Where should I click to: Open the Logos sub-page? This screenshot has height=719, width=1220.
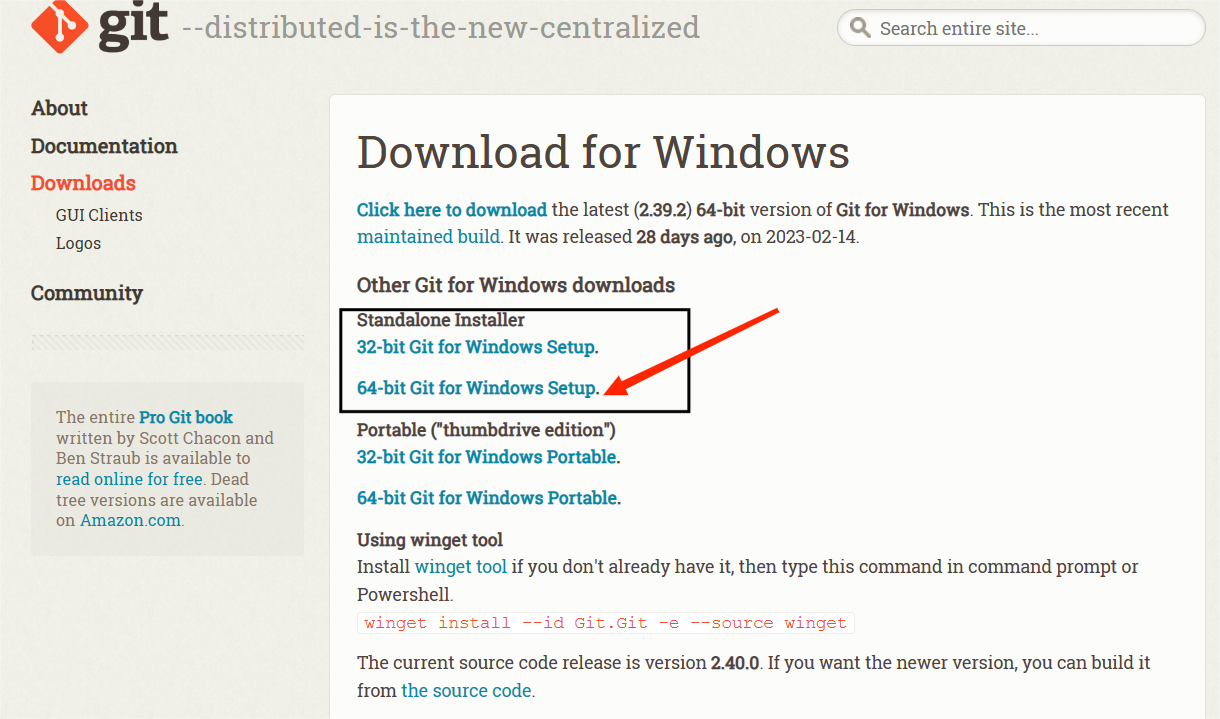(78, 243)
